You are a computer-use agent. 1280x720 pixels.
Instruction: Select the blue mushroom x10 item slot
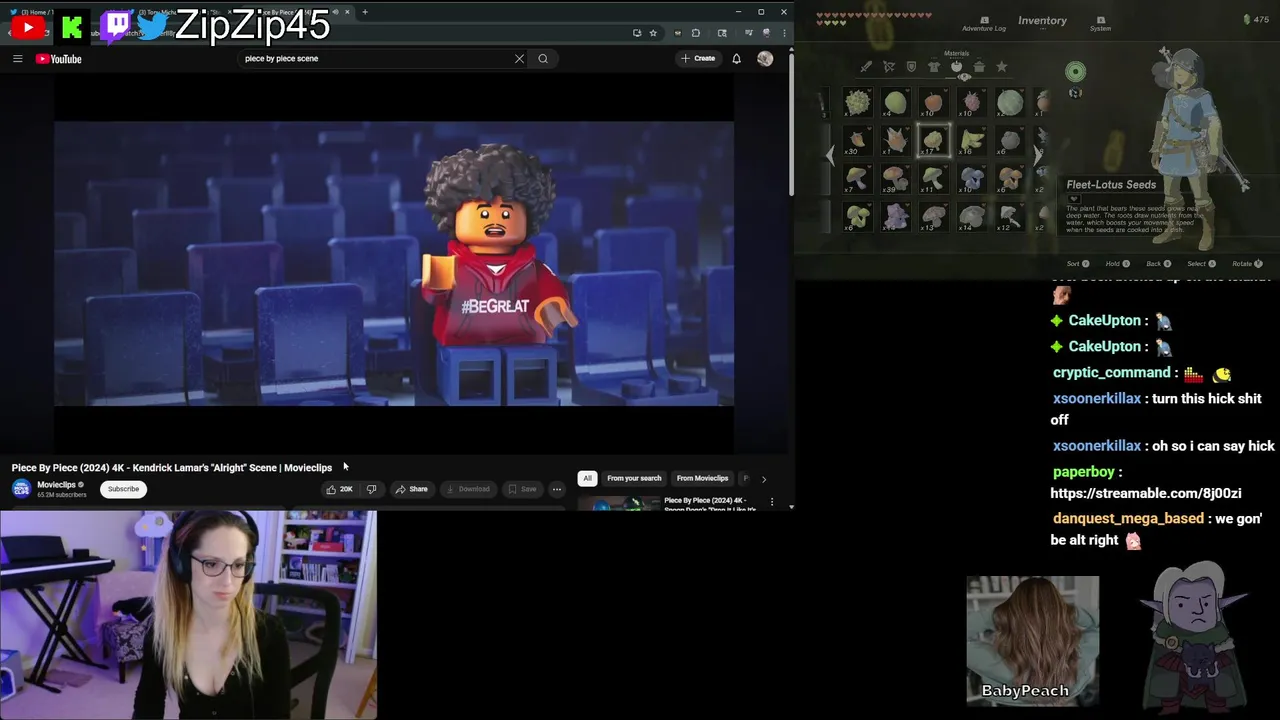pyautogui.click(x=971, y=179)
